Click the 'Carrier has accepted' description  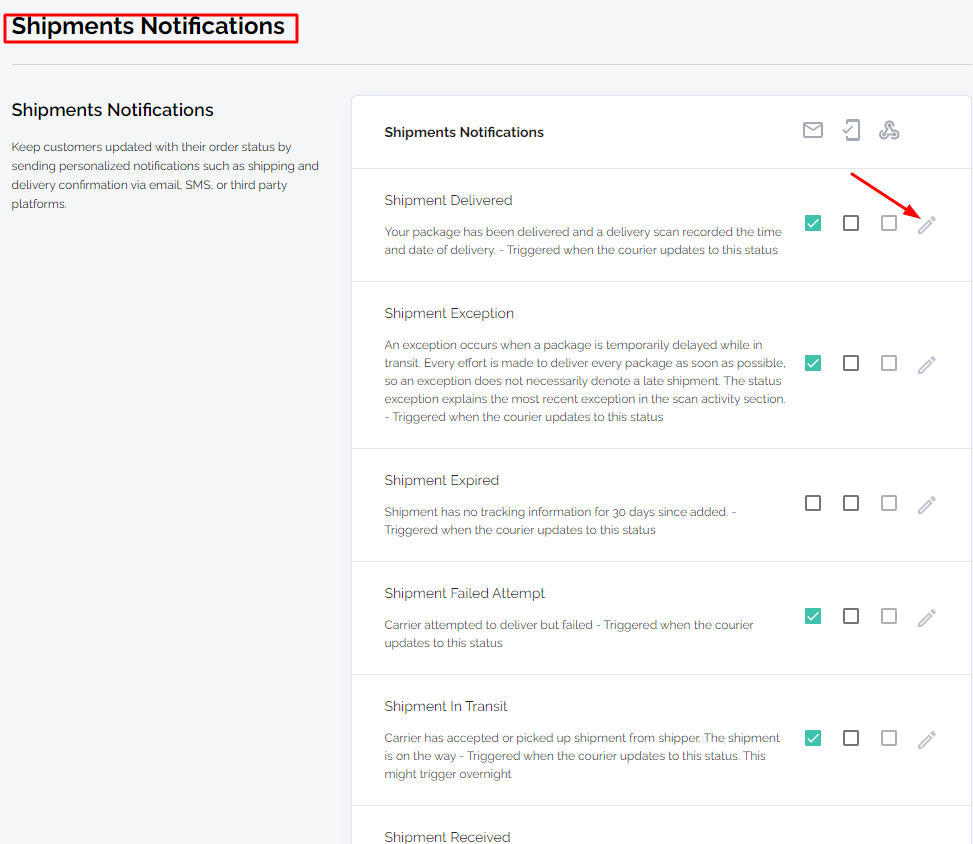[581, 756]
